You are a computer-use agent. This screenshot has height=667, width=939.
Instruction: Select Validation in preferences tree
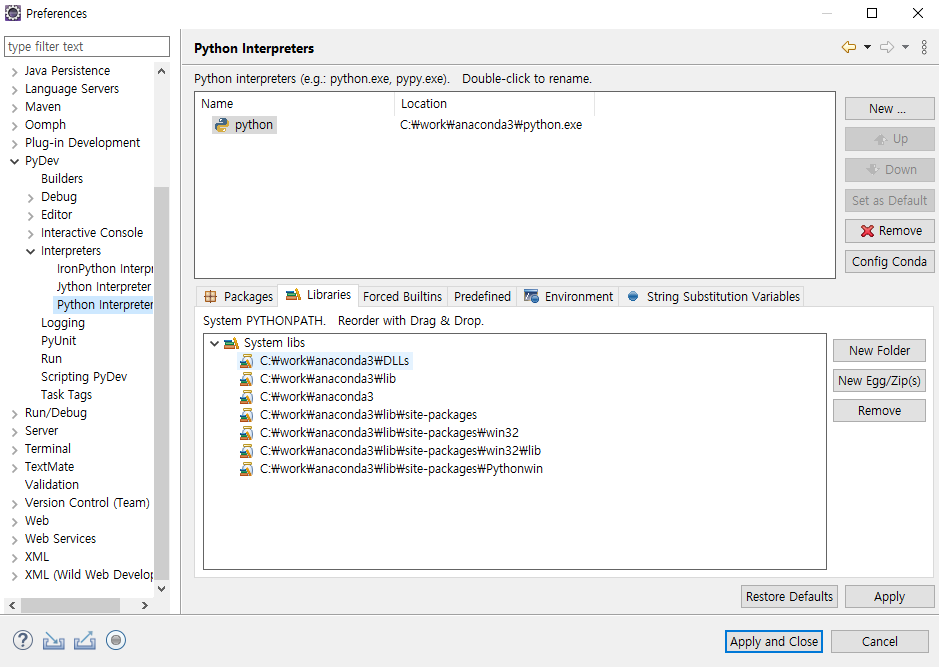click(52, 484)
